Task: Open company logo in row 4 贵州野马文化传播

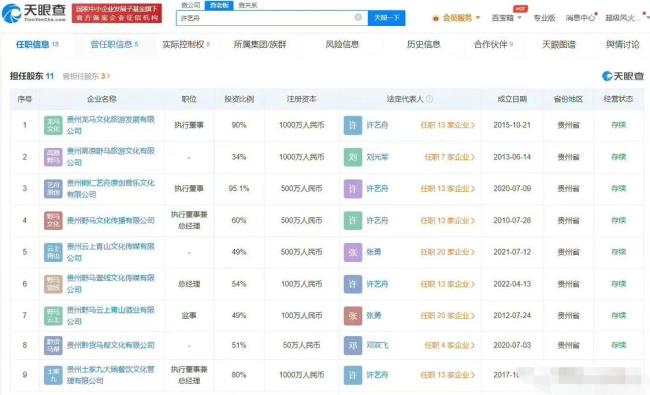Action: tap(53, 221)
